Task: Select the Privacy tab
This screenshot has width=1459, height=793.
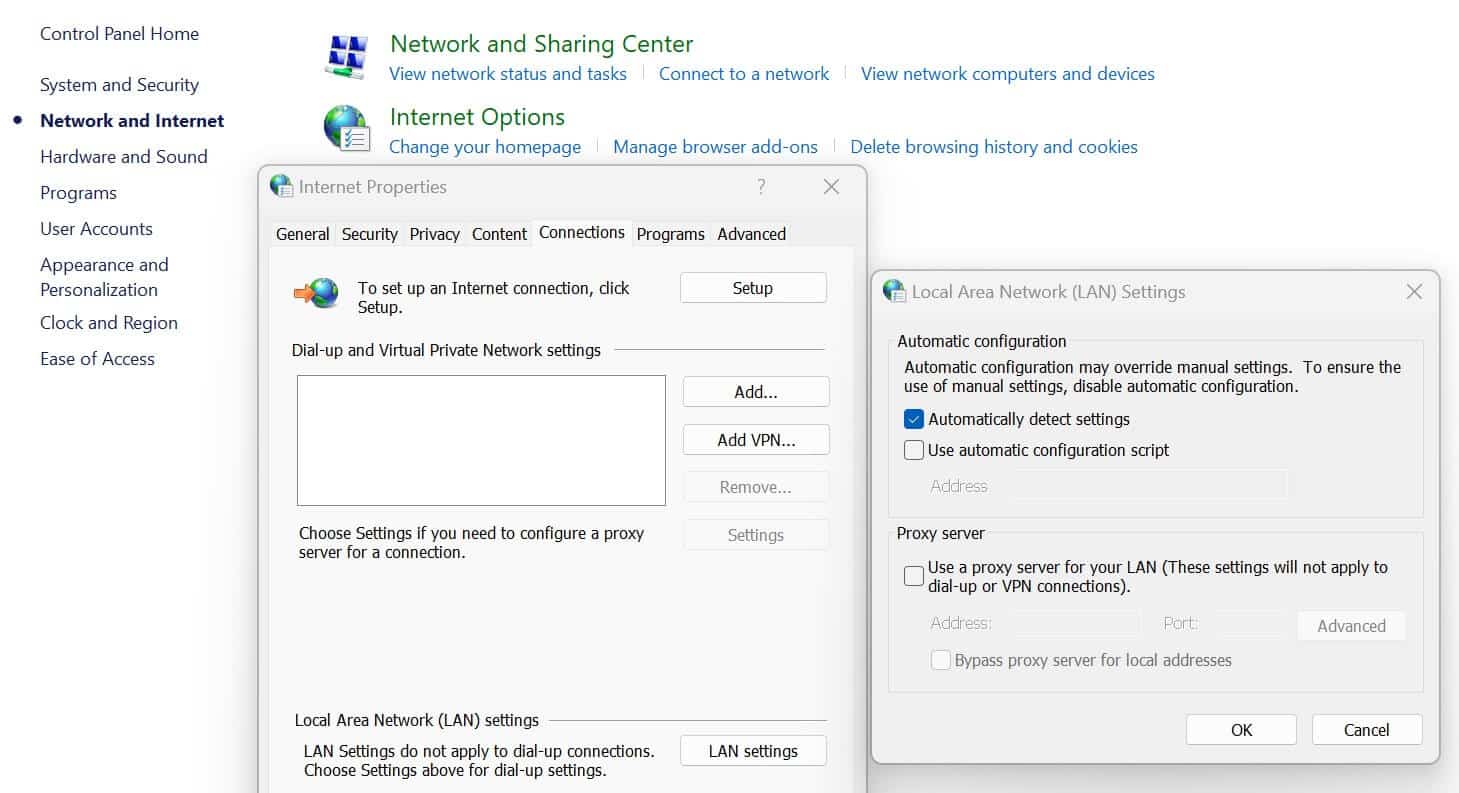Action: pyautogui.click(x=434, y=233)
